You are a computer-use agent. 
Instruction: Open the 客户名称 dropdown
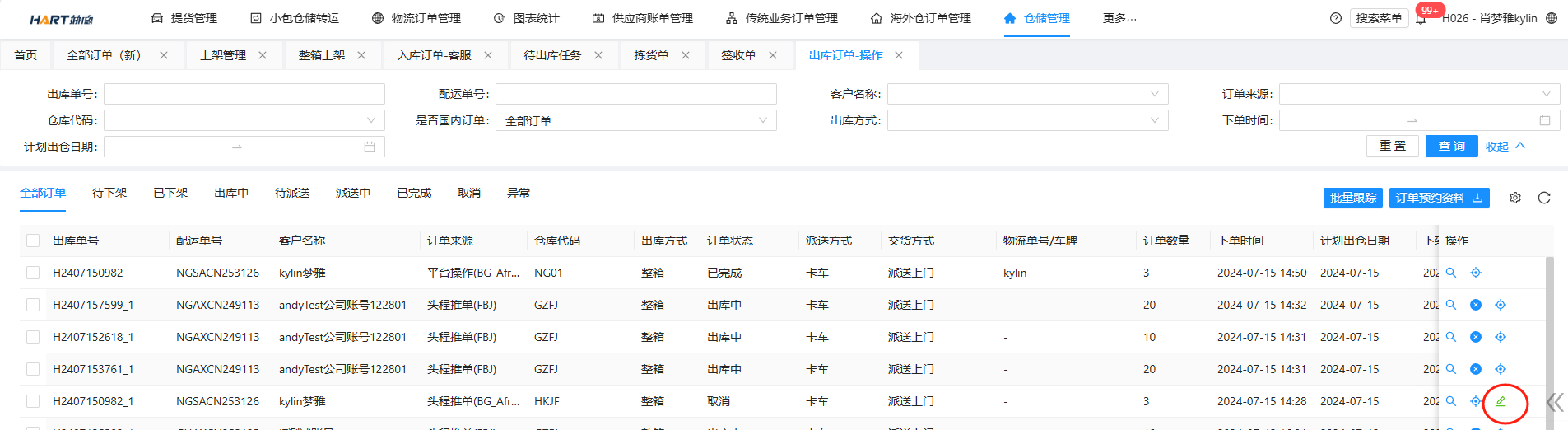pos(1027,94)
